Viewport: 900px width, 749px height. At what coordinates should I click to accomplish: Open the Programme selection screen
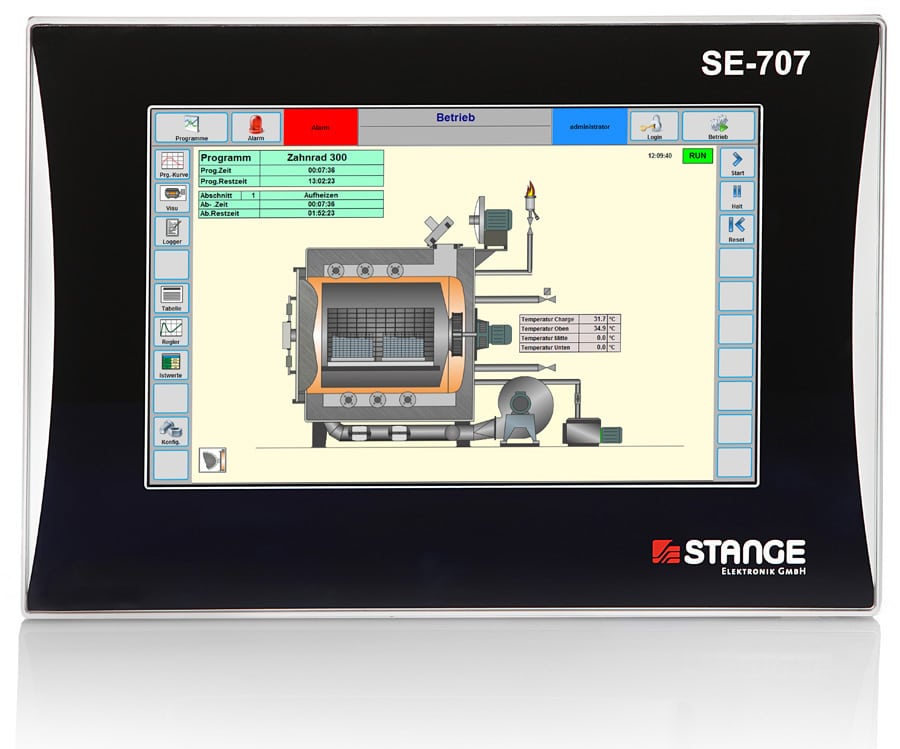pyautogui.click(x=192, y=125)
